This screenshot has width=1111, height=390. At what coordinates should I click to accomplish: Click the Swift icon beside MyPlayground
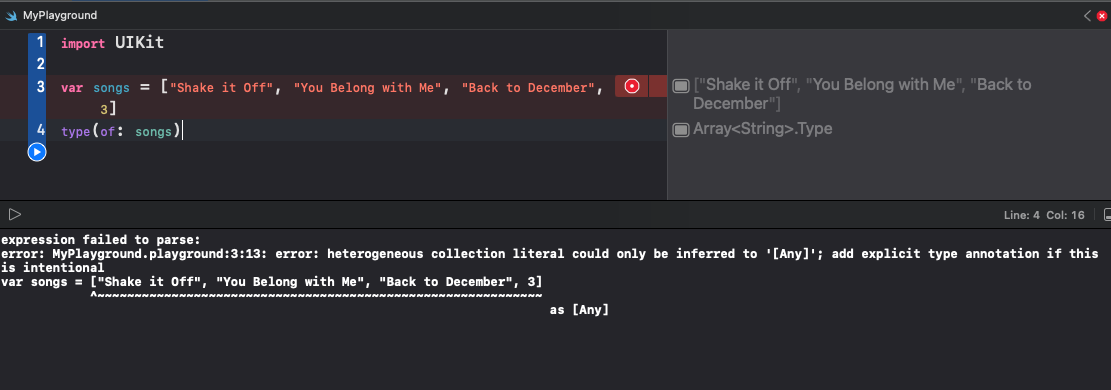11,15
